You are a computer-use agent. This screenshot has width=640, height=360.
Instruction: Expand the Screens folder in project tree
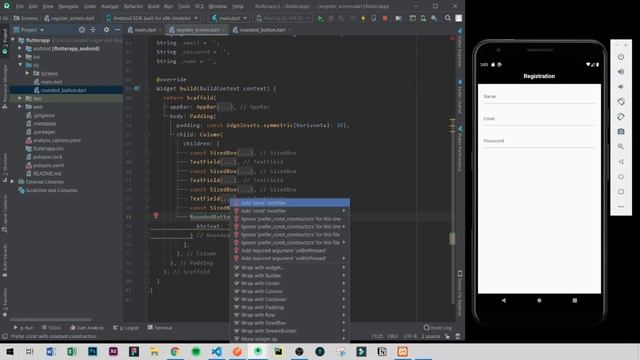click(27, 73)
